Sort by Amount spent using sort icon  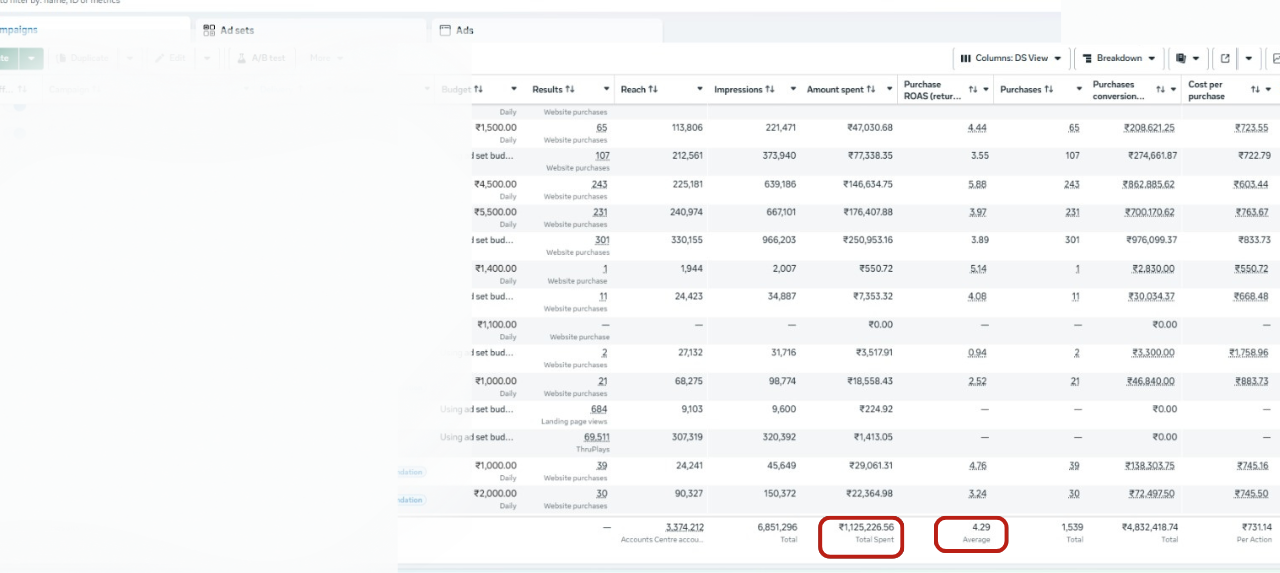[x=871, y=90]
